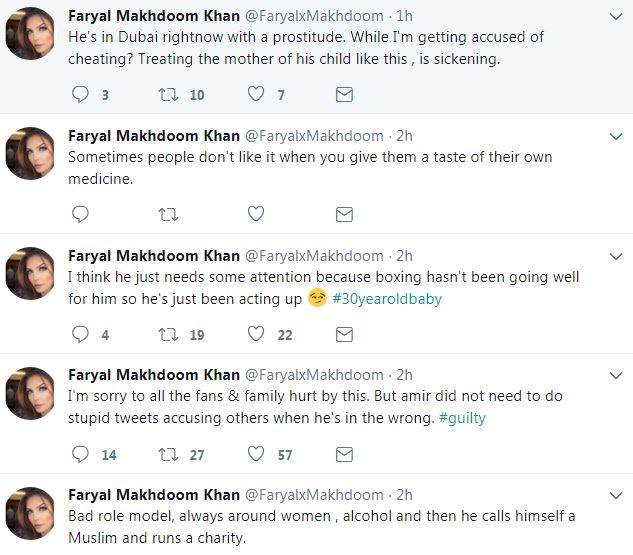Follow the #guilty hashtag link
633x555 pixels.
462,418
